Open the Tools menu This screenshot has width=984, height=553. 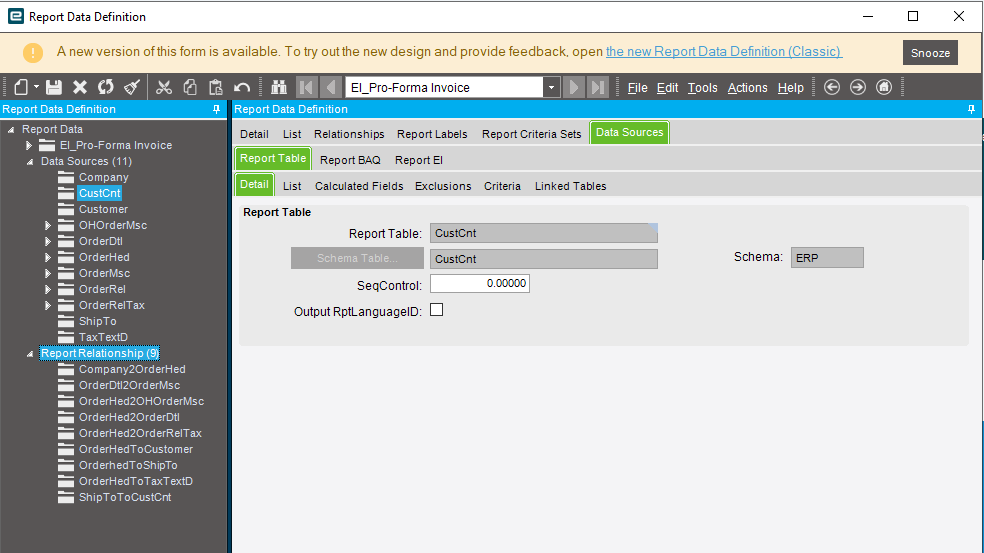tap(702, 88)
